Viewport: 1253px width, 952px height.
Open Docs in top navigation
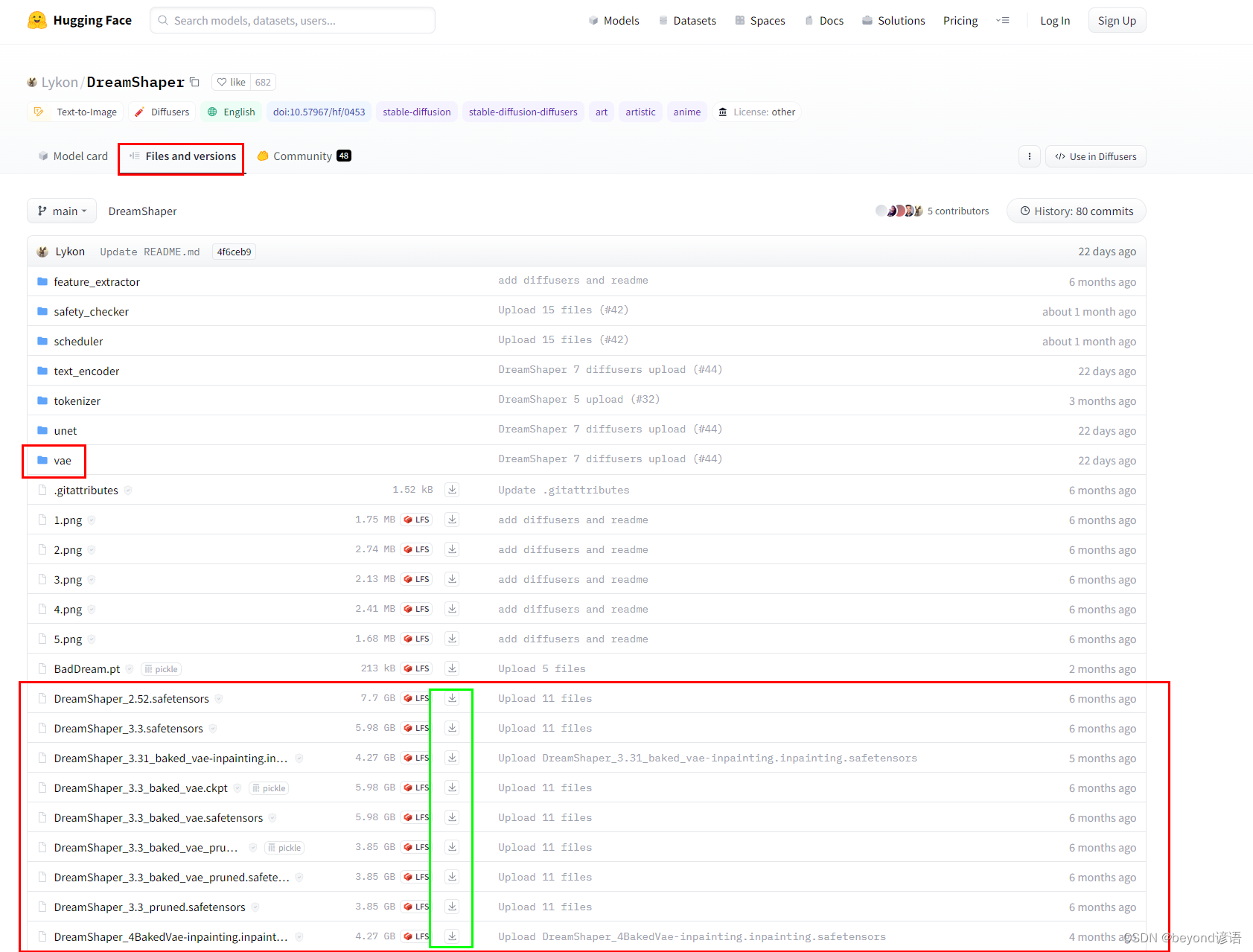pyautogui.click(x=824, y=20)
